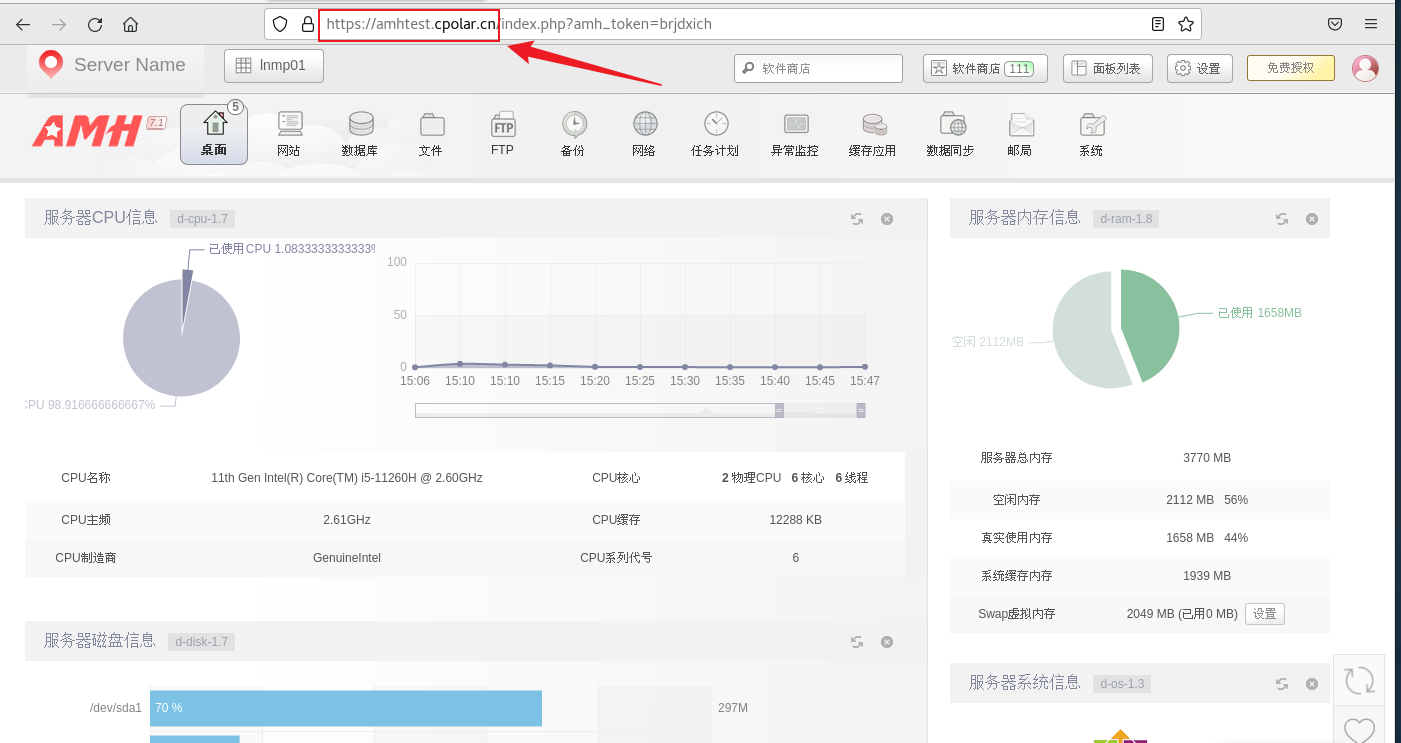This screenshot has width=1401, height=743.
Task: View site security lock information
Action: point(307,24)
